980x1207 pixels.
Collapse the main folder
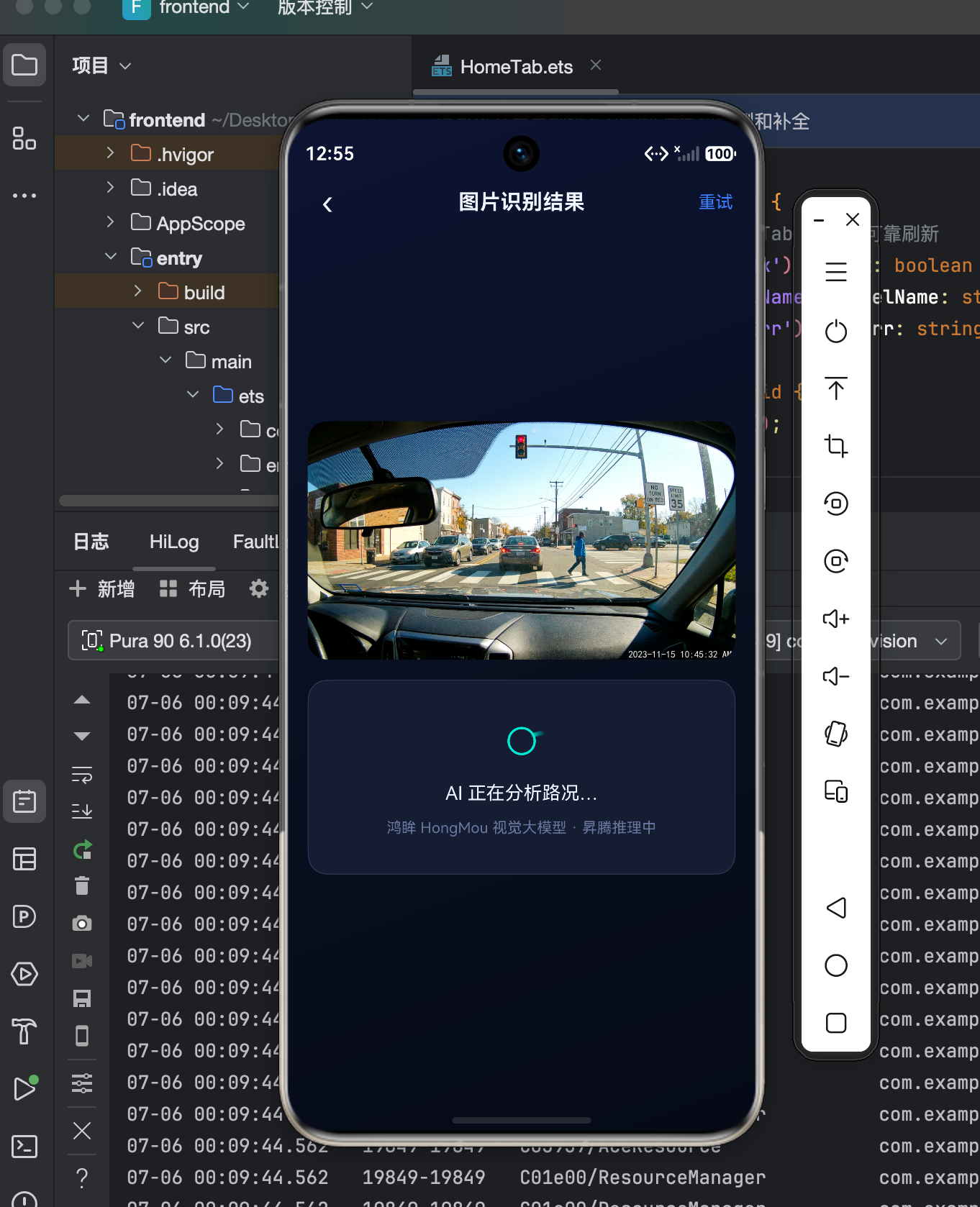pos(165,360)
